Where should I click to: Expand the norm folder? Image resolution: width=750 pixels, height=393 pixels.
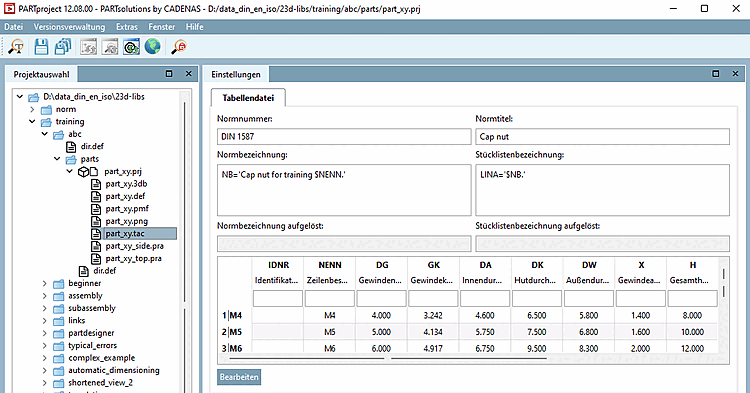pyautogui.click(x=32, y=109)
